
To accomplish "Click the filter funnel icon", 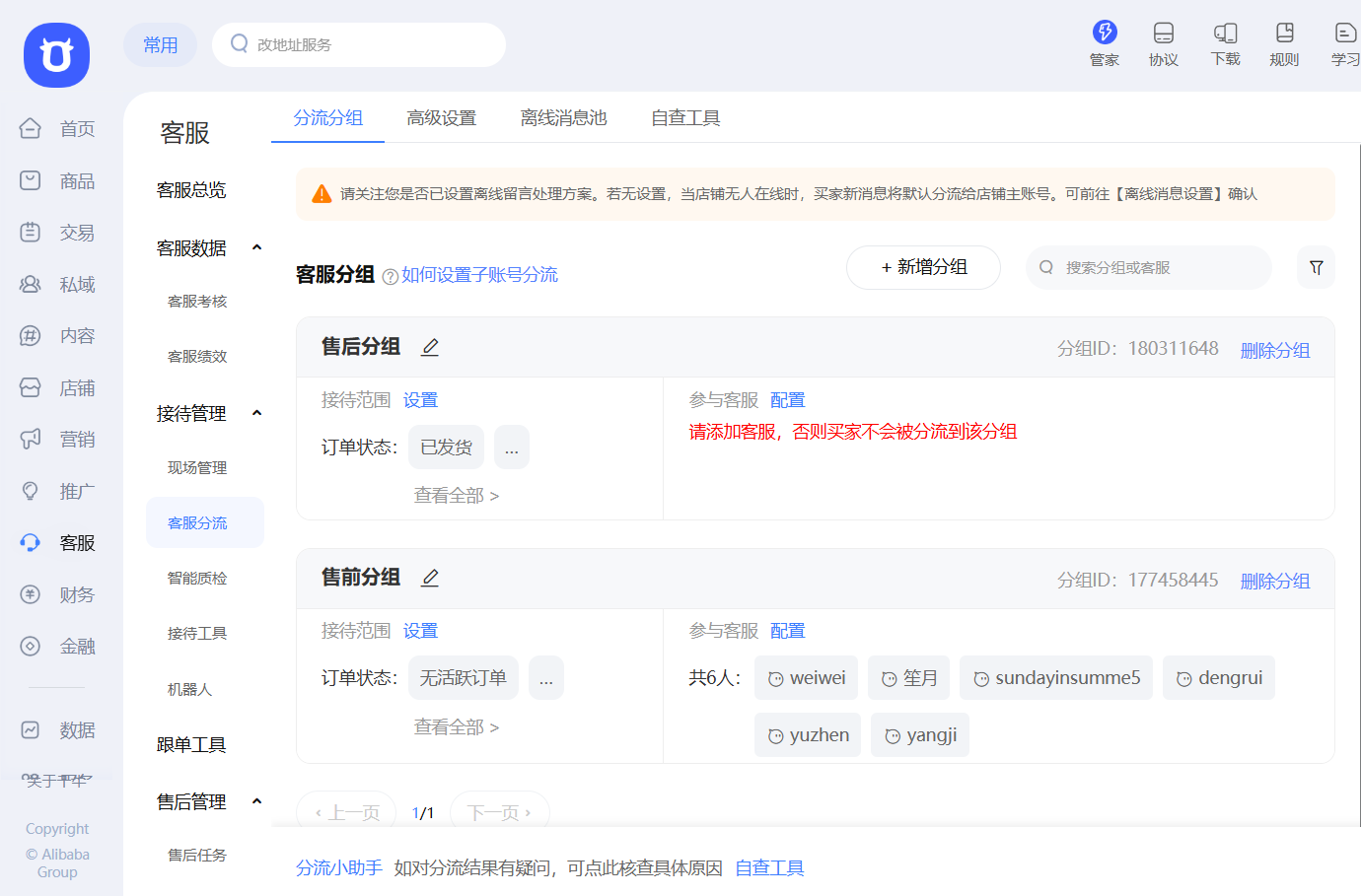I will tap(1316, 267).
